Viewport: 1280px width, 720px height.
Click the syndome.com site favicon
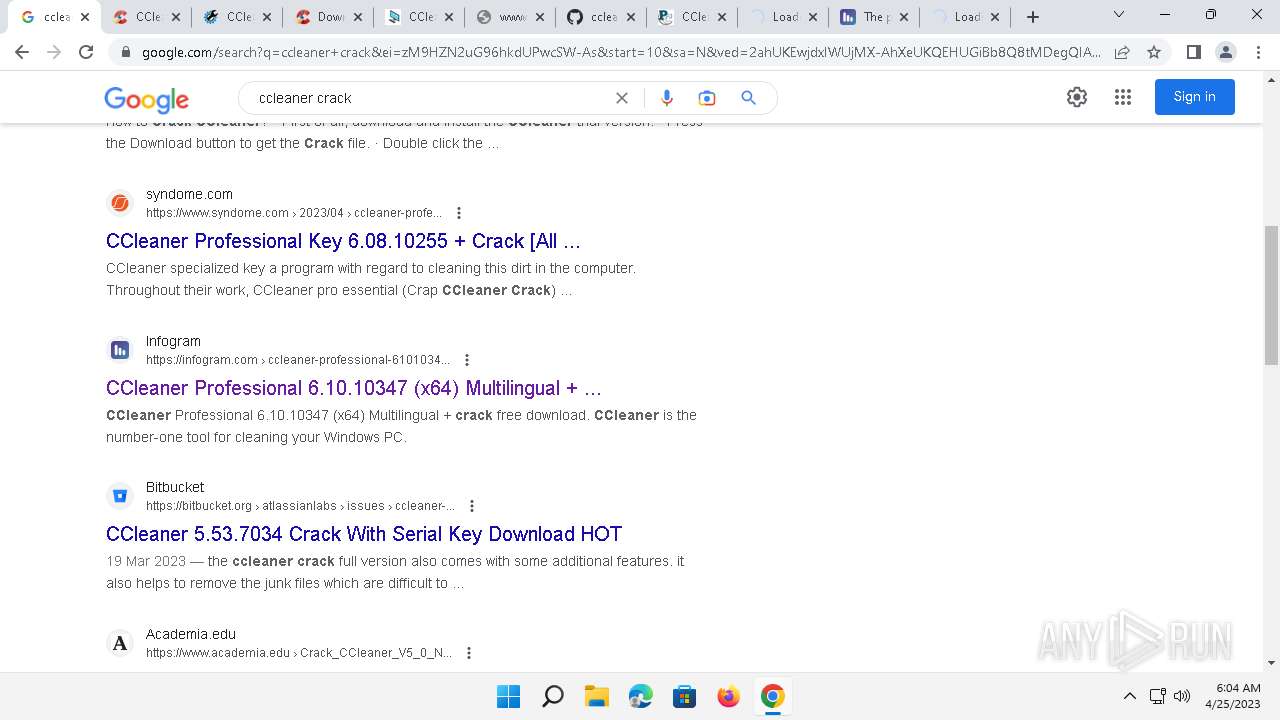coord(120,203)
